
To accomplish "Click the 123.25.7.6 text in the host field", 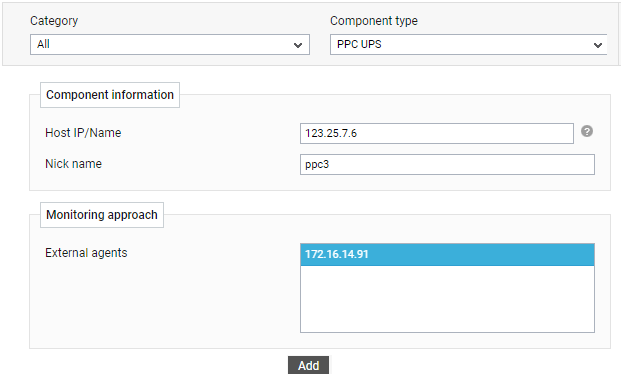I will (x=331, y=133).
